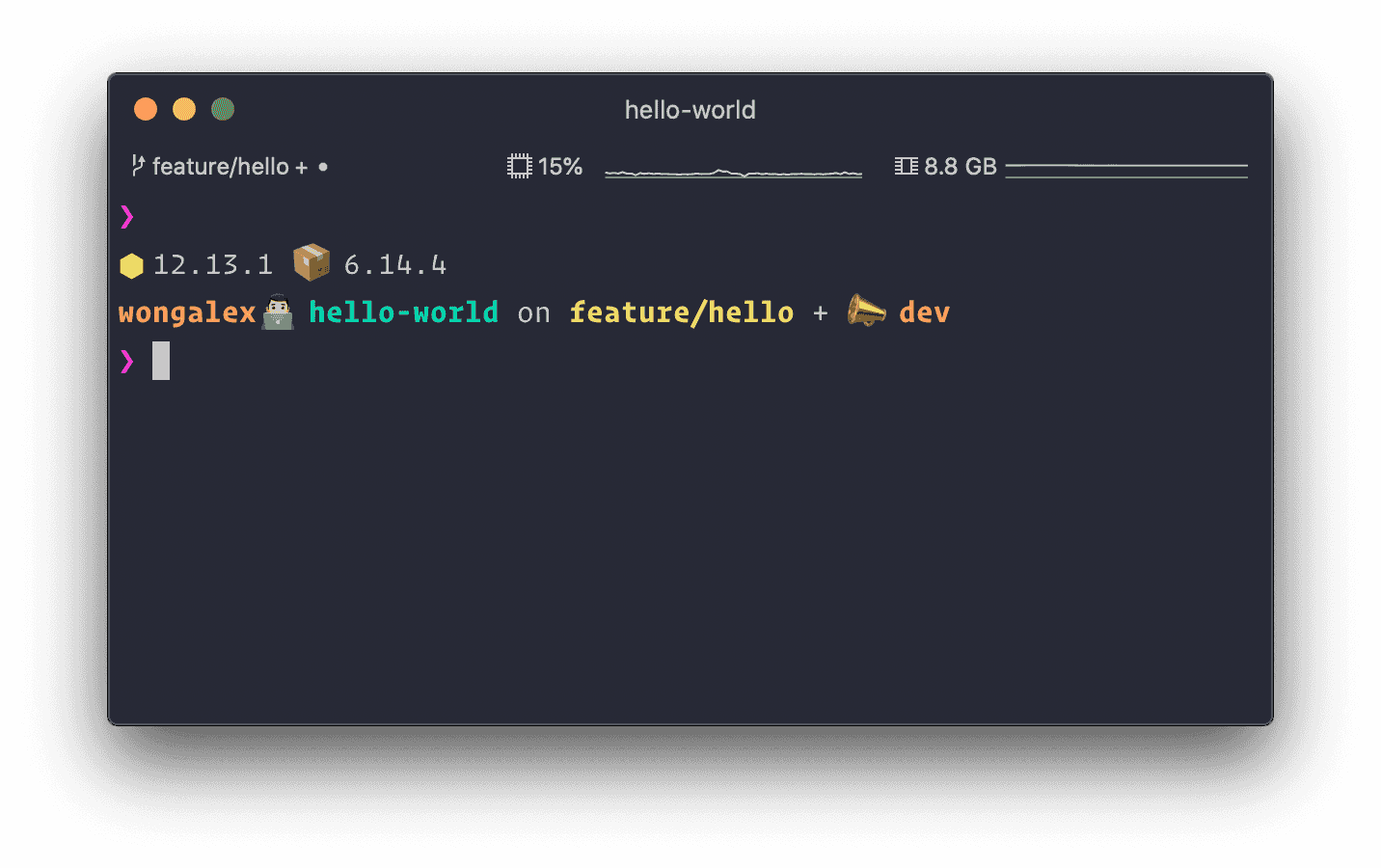Click the feature/hello branch name in status bar
Image resolution: width=1381 pixels, height=868 pixels.
(x=221, y=167)
